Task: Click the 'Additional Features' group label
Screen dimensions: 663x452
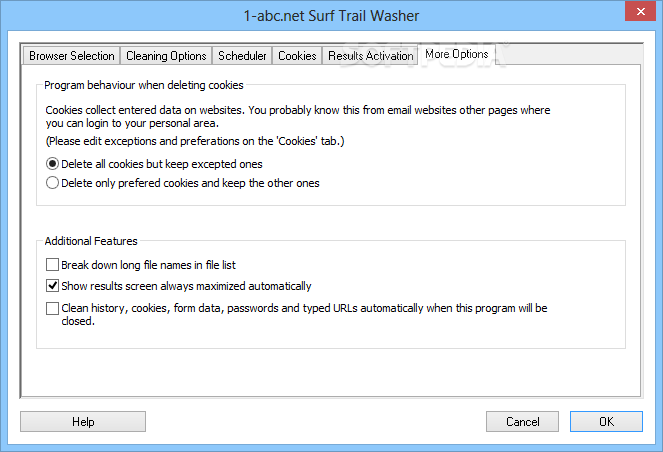Action: pyautogui.click(x=91, y=241)
